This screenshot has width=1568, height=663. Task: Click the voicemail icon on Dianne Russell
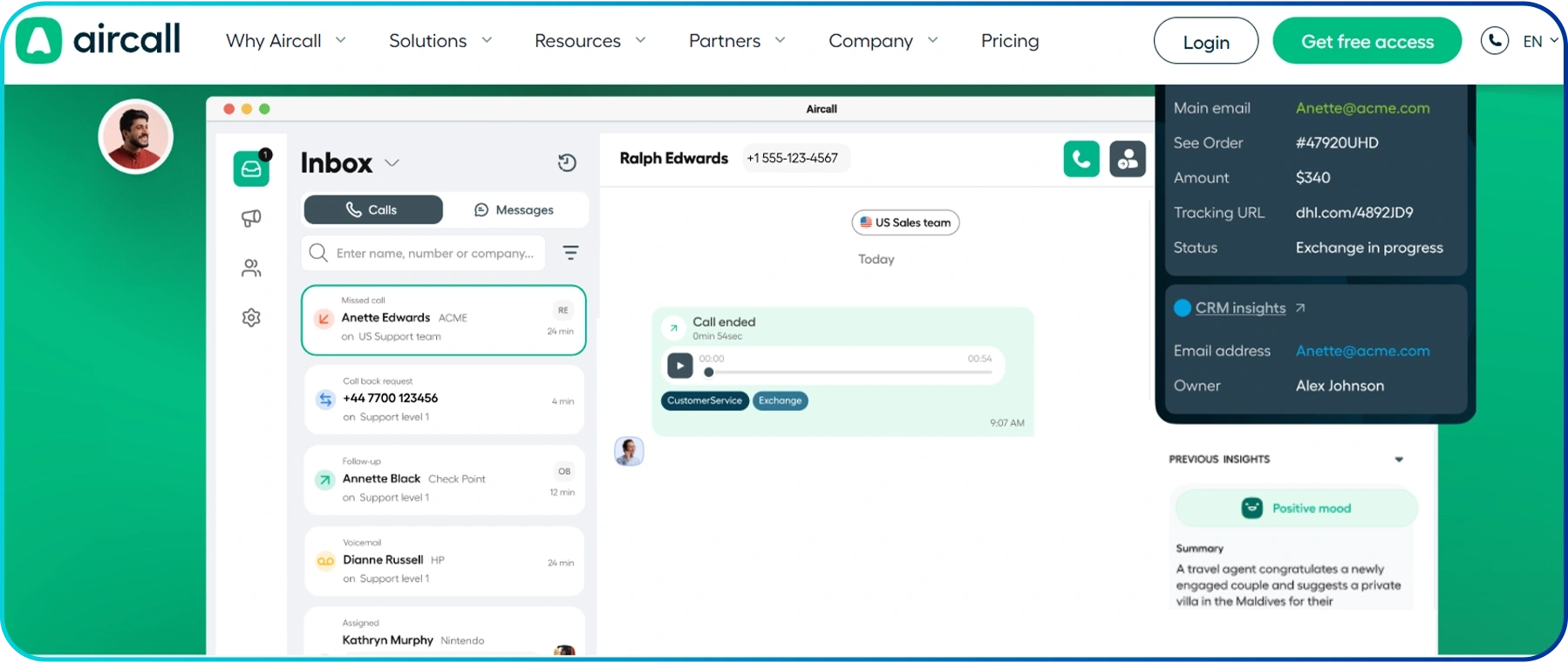[x=325, y=561]
